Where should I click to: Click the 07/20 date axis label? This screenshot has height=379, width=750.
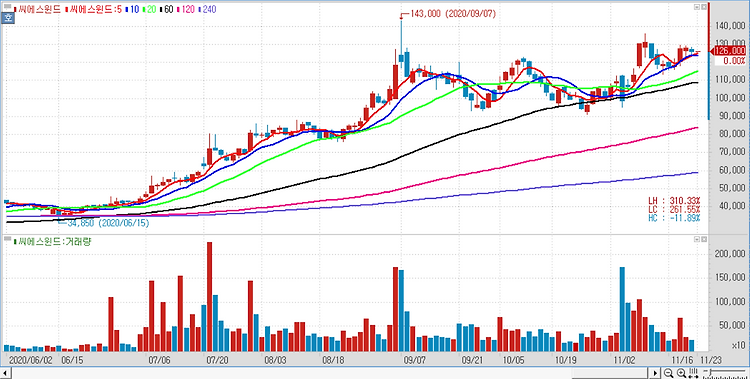click(x=217, y=359)
